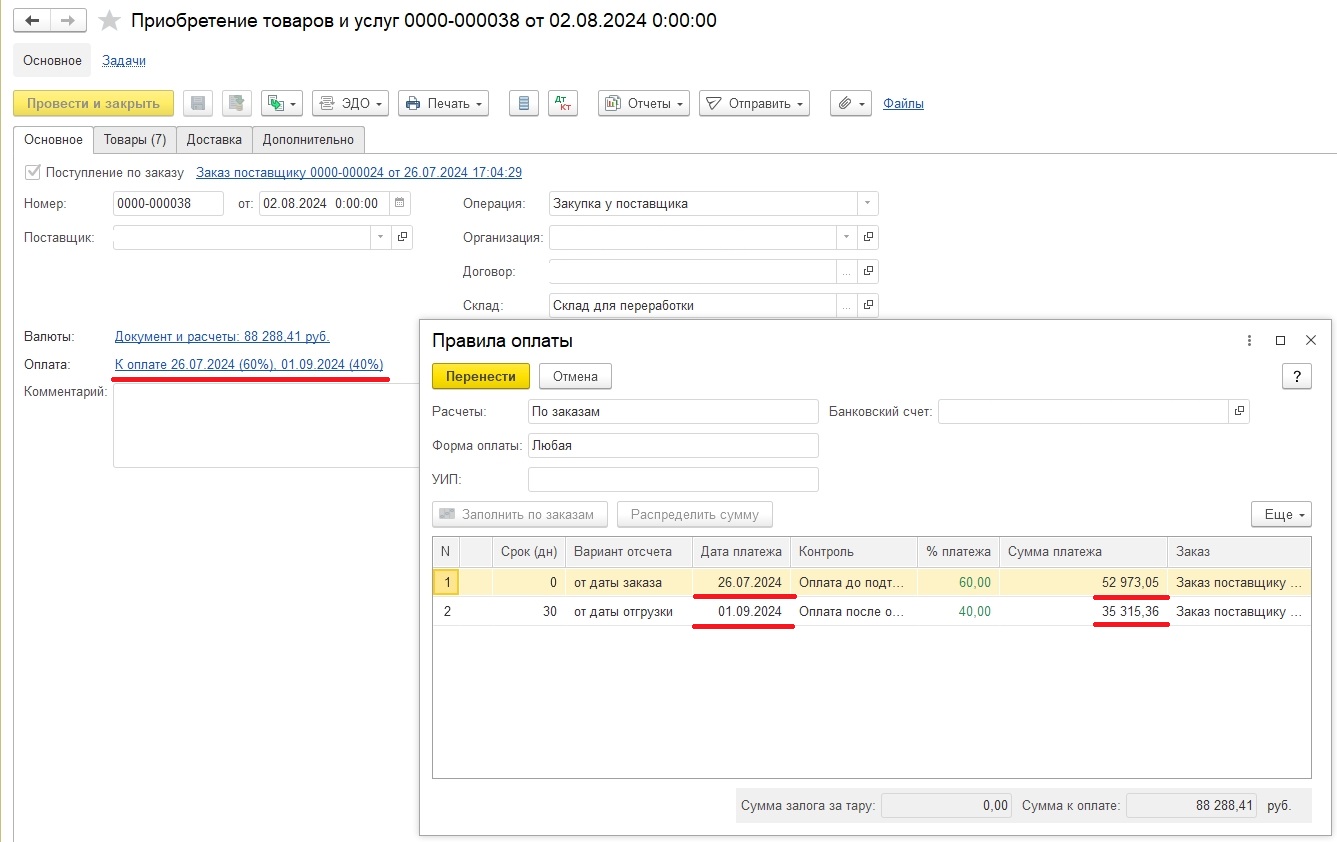Click the help question mark button
1337x842 pixels.
(1296, 376)
